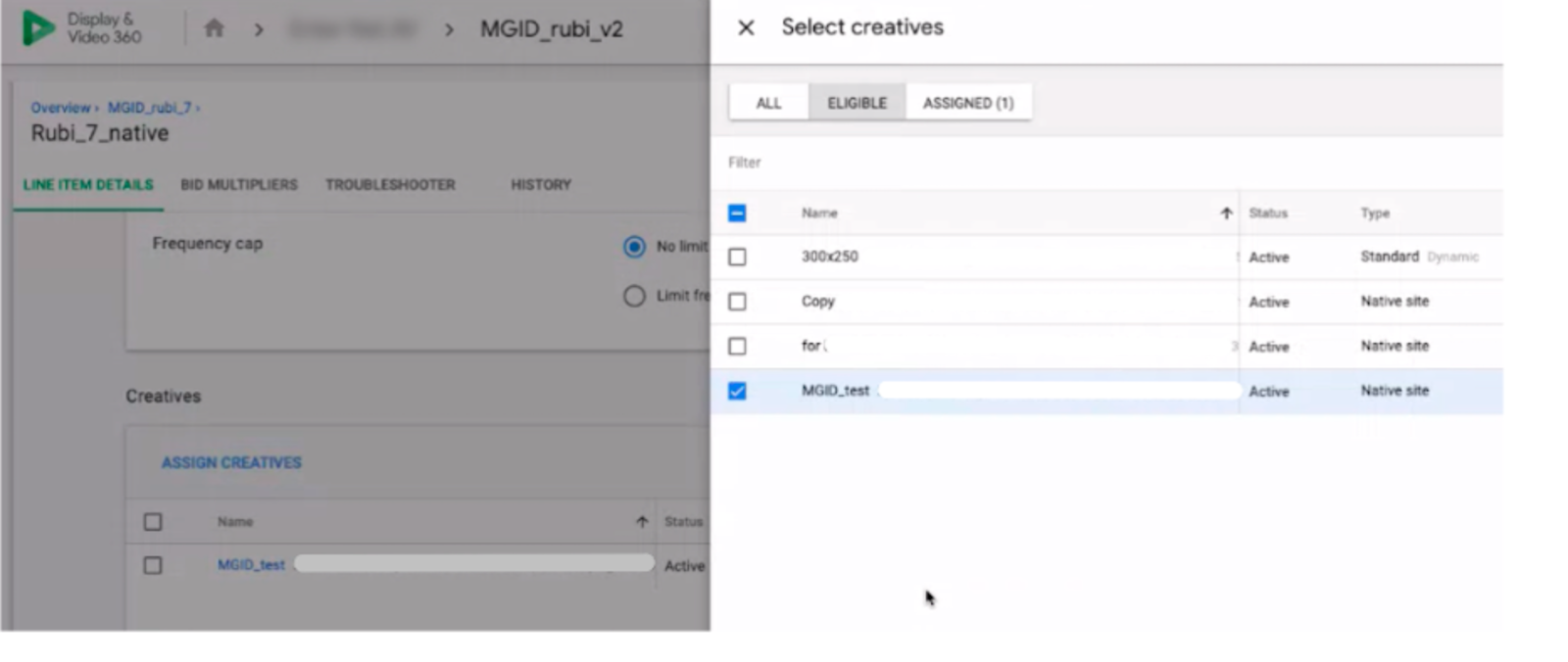This screenshot has width=1568, height=662.
Task: Navigate to MGID_rubi_7 breadcrumb link
Action: [149, 108]
